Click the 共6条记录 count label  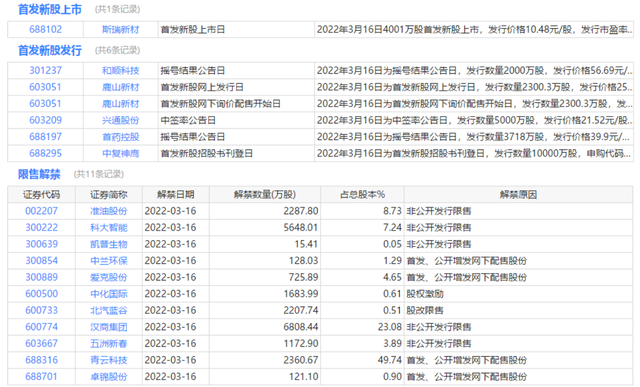click(x=118, y=51)
